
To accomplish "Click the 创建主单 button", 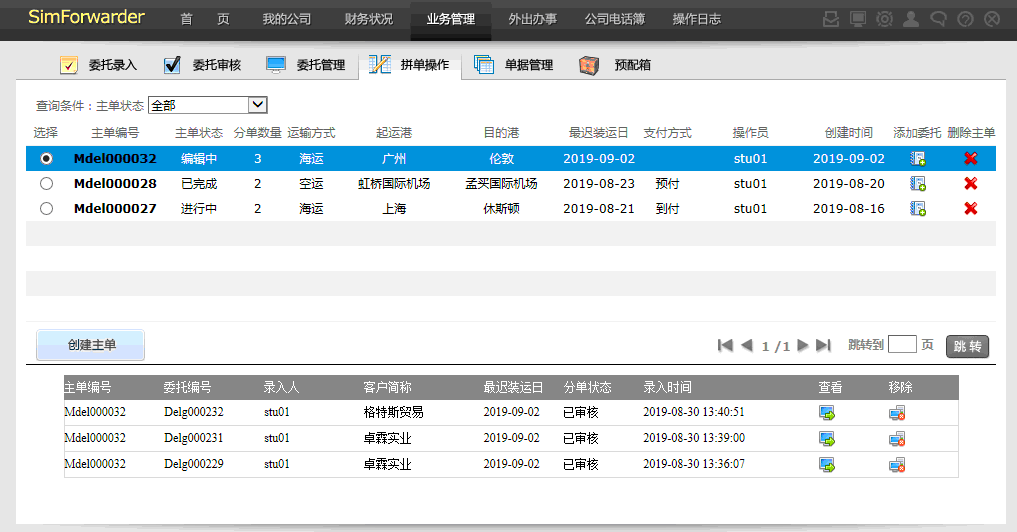I will click(91, 345).
